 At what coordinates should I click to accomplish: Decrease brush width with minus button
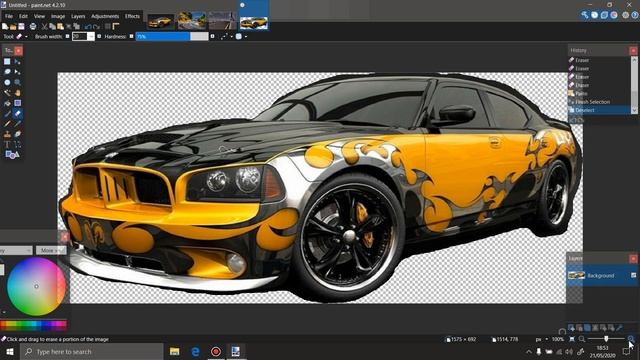coord(67,36)
